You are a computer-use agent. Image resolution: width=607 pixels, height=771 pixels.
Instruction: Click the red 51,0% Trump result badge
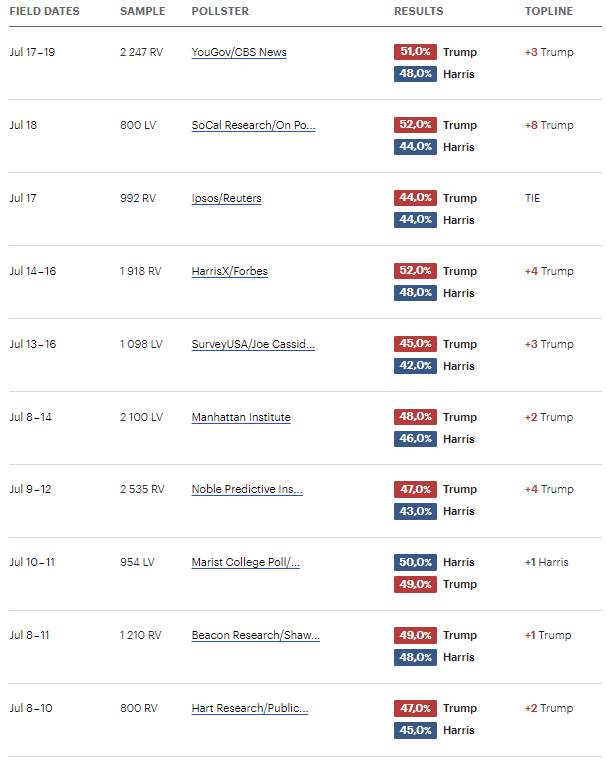coord(415,52)
